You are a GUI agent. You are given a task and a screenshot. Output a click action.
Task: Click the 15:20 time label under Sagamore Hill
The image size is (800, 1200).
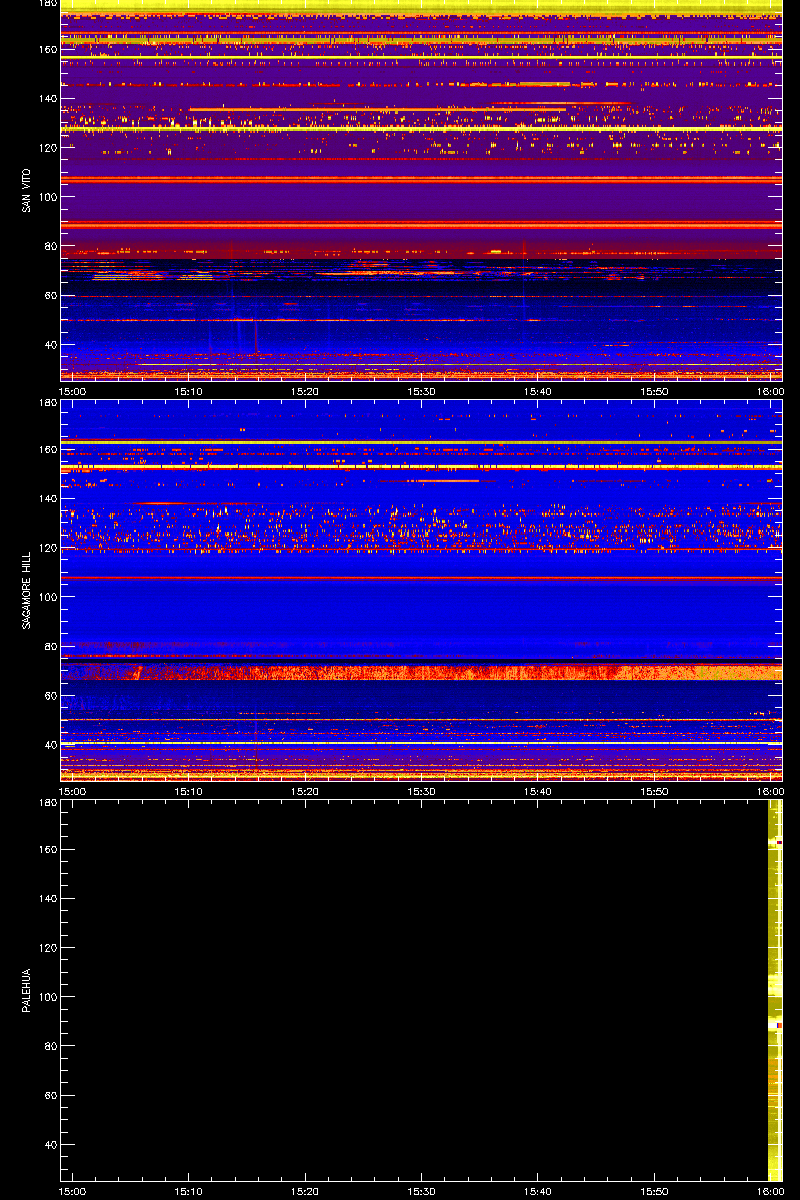coord(306,792)
